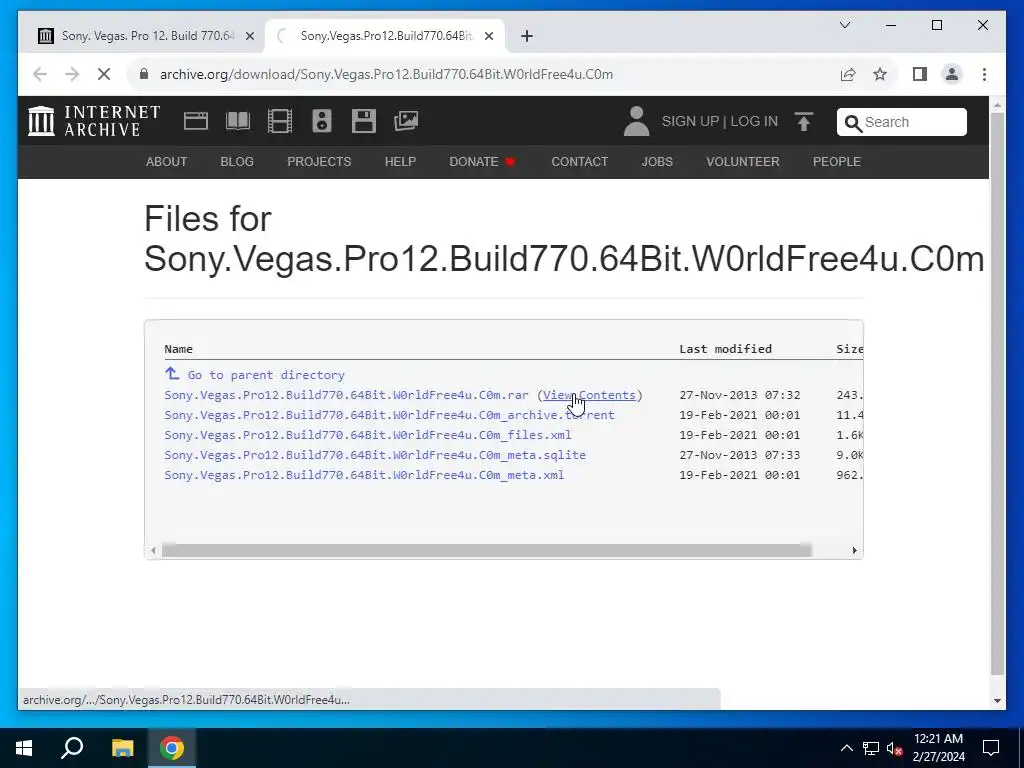The image size is (1024, 768).
Task: Download the .rar file link
Action: (346, 395)
